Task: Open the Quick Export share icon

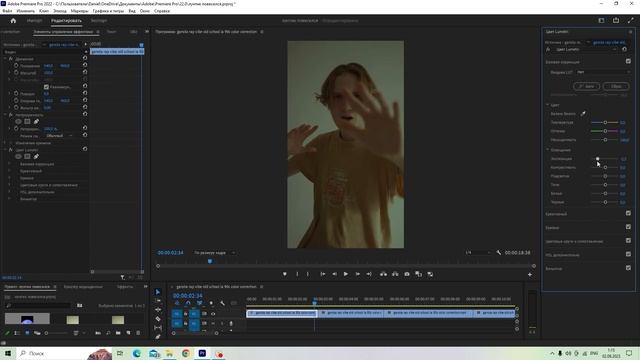Action: [616, 20]
